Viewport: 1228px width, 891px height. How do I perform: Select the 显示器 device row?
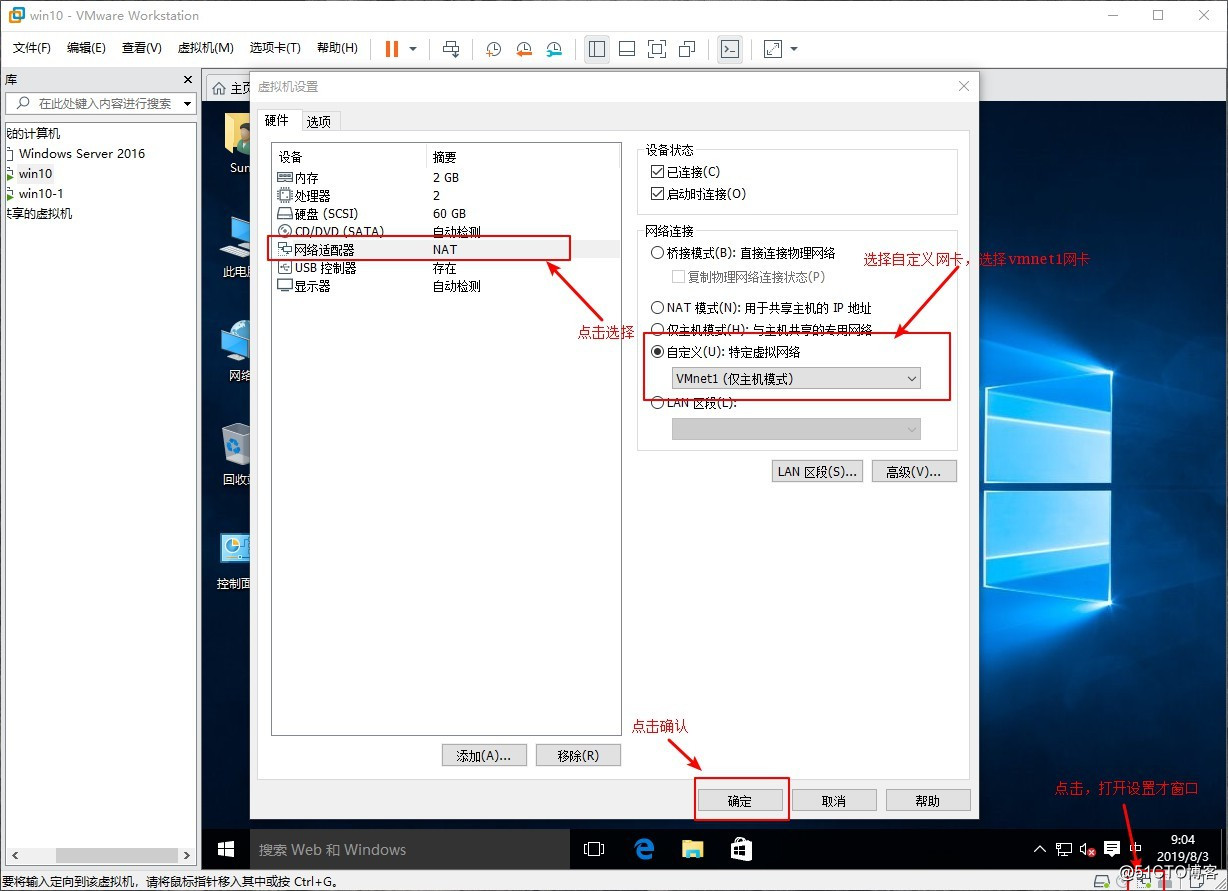tap(446, 286)
